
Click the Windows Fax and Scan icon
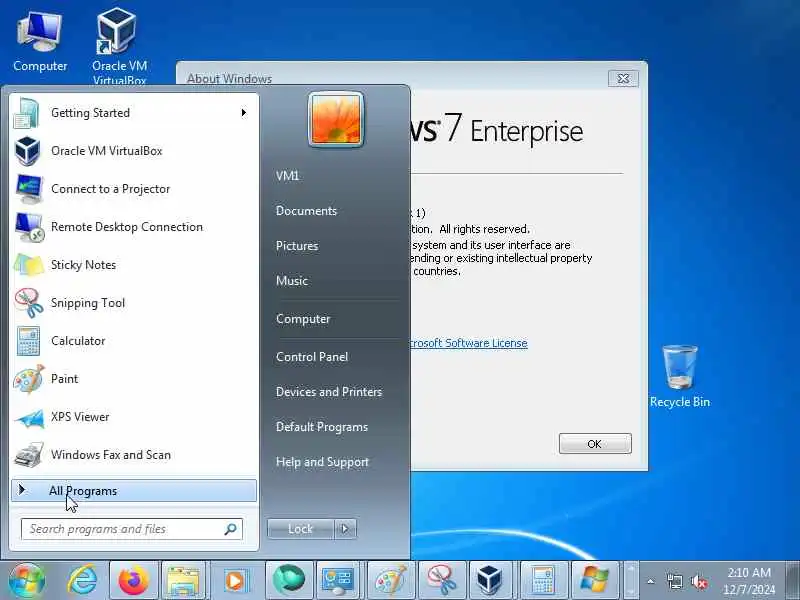coord(29,455)
